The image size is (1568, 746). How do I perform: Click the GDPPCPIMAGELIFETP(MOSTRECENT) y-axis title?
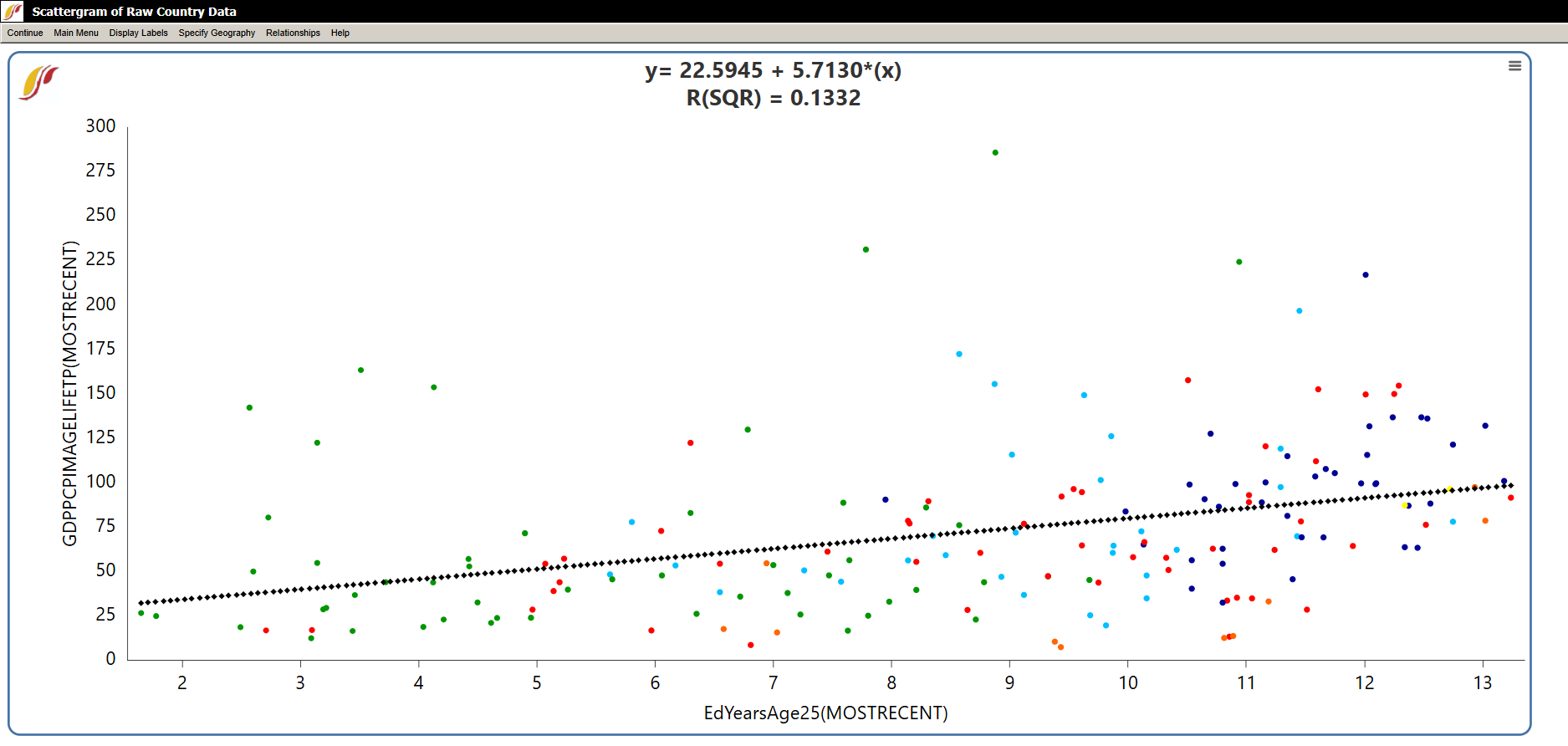[69, 393]
